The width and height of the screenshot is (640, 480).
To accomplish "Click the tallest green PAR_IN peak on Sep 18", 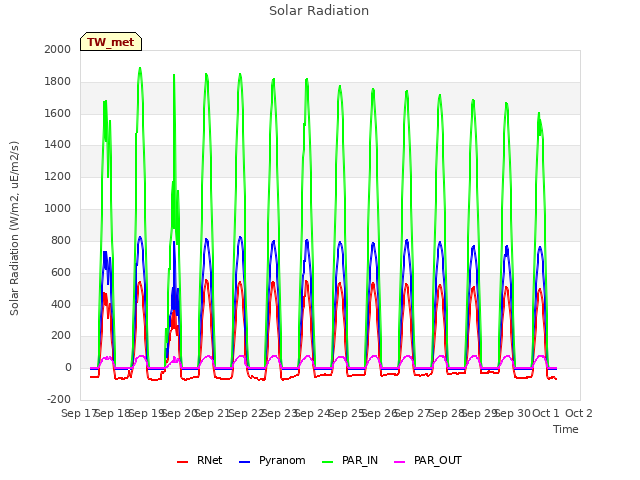I will (140, 68).
